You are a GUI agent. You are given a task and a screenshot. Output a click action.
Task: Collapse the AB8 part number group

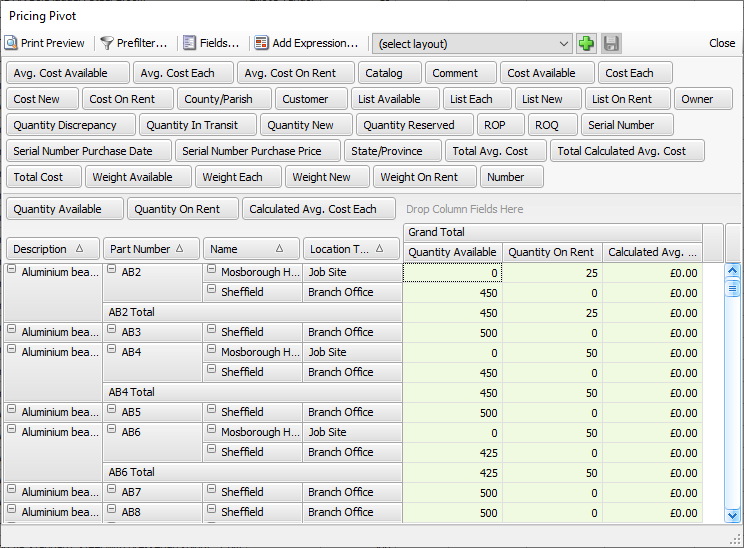click(112, 509)
